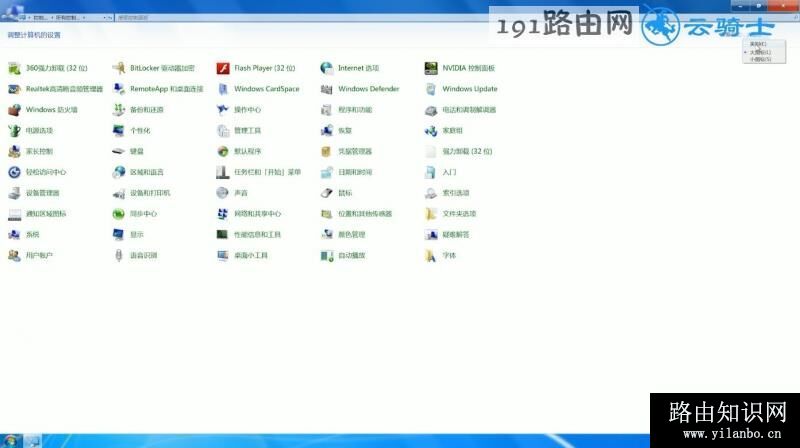Open 颜色管理

[343, 235]
